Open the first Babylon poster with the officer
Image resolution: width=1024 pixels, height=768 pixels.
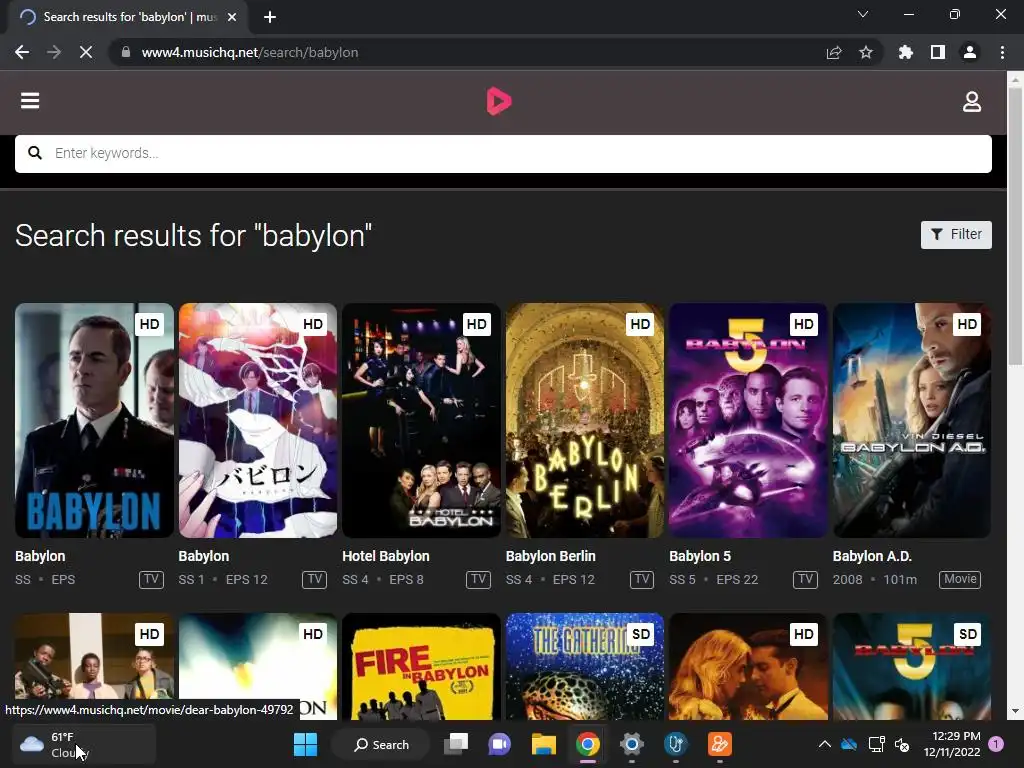coord(94,420)
